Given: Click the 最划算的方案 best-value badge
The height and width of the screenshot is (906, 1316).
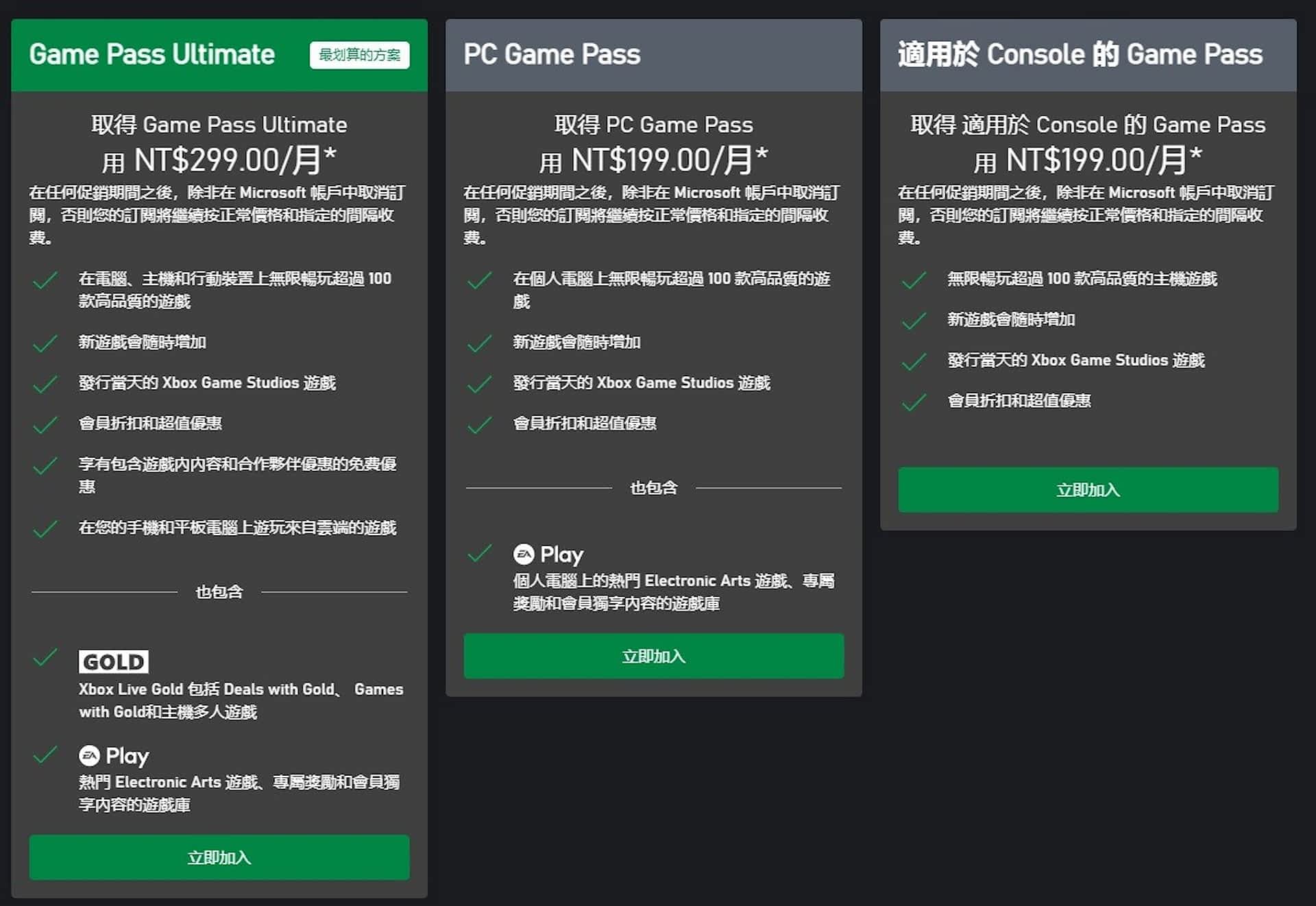Looking at the screenshot, I should pos(359,55).
